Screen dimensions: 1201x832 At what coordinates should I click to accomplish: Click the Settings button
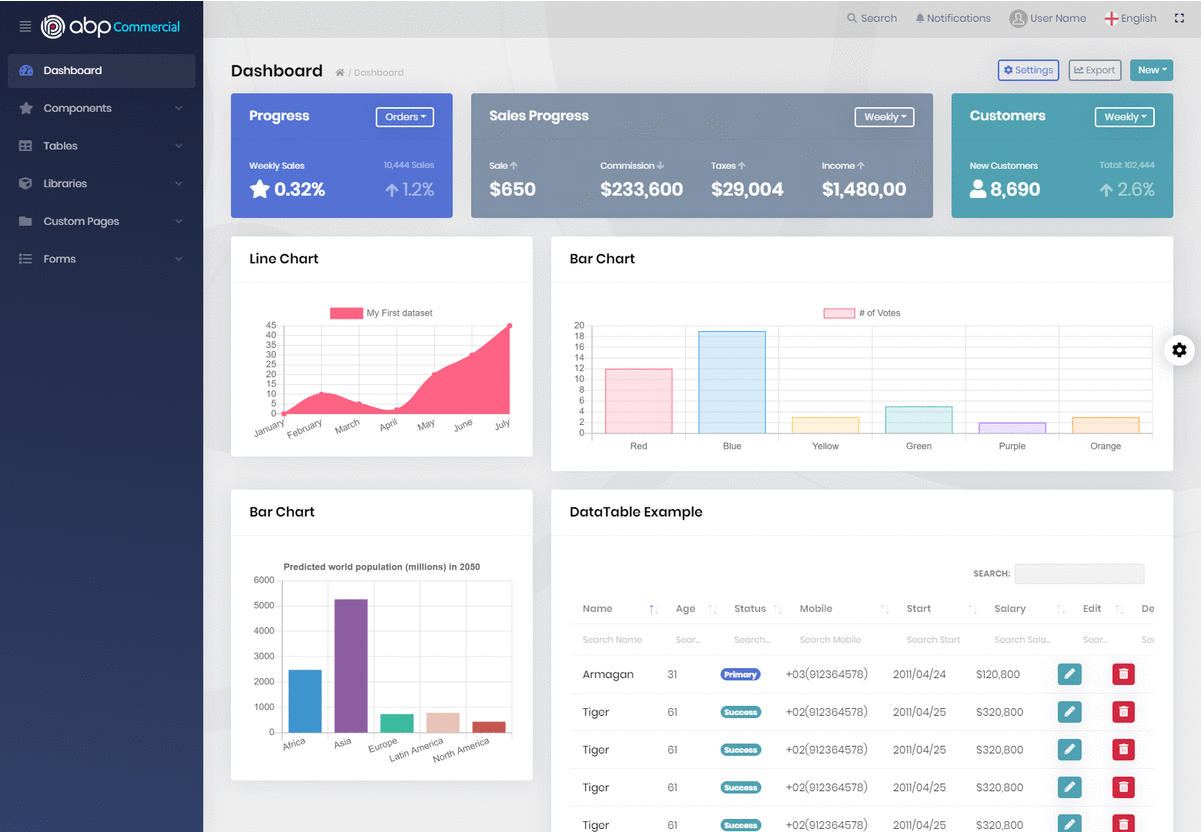coord(1028,70)
